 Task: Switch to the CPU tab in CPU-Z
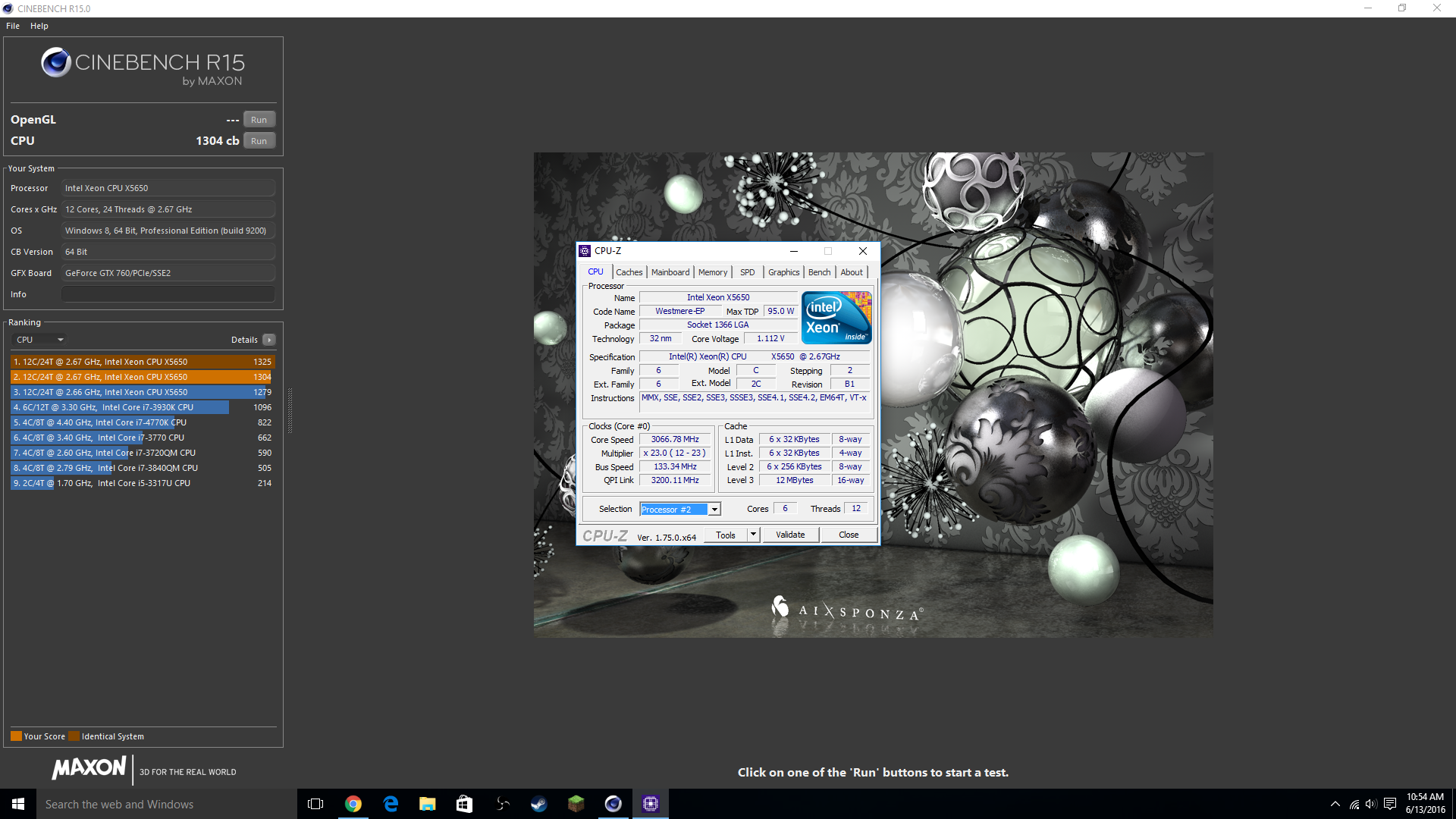[596, 272]
